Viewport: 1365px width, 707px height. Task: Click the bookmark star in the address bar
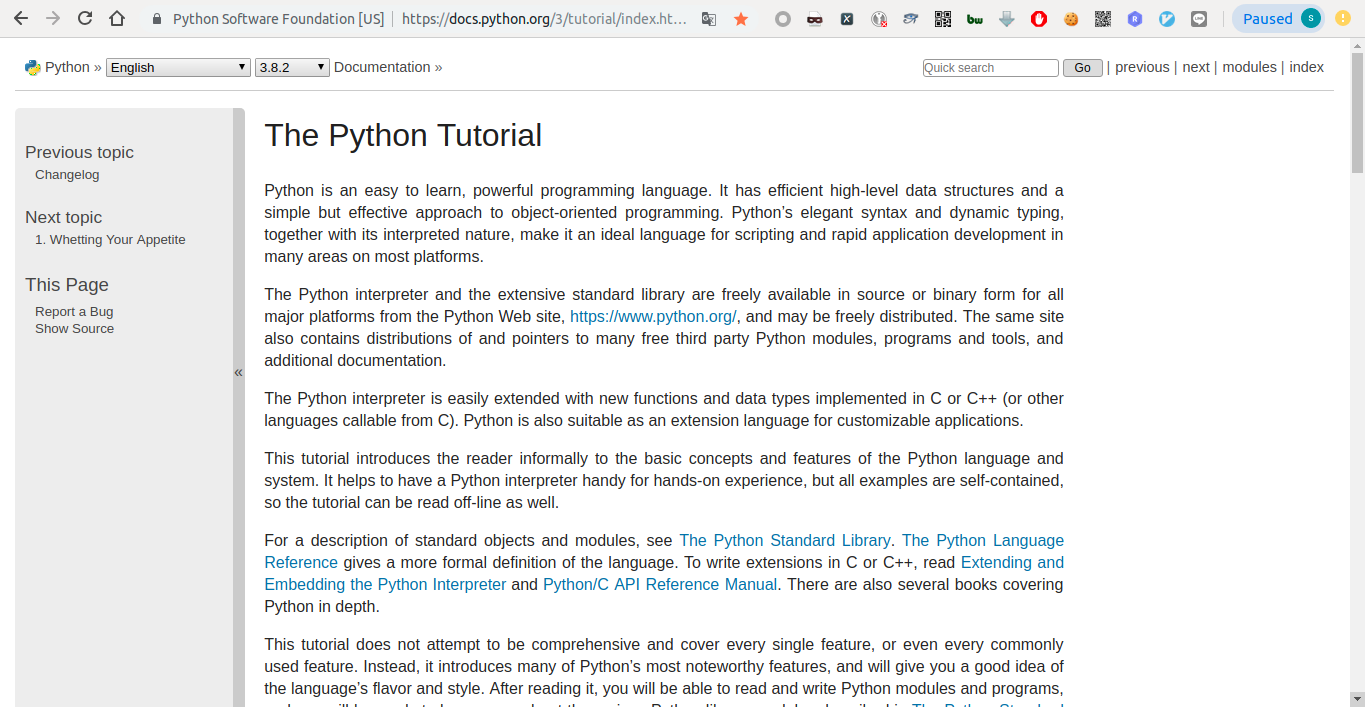[740, 18]
